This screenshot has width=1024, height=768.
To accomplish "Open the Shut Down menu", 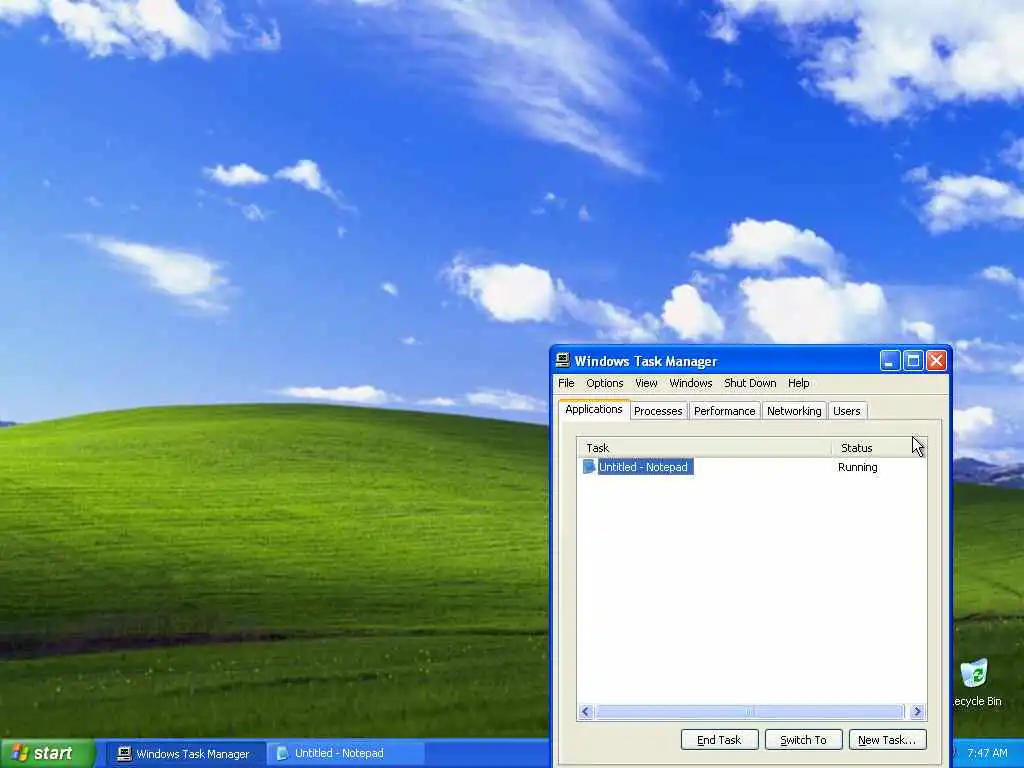I will tap(750, 383).
